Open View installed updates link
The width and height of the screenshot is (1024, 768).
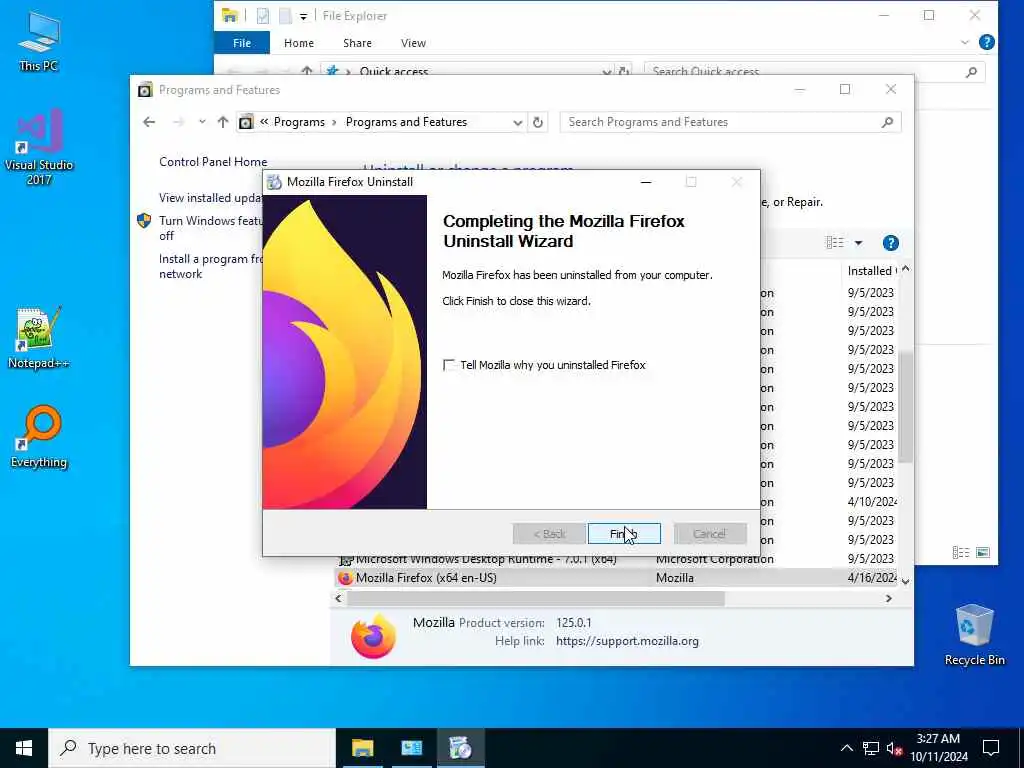coord(210,198)
